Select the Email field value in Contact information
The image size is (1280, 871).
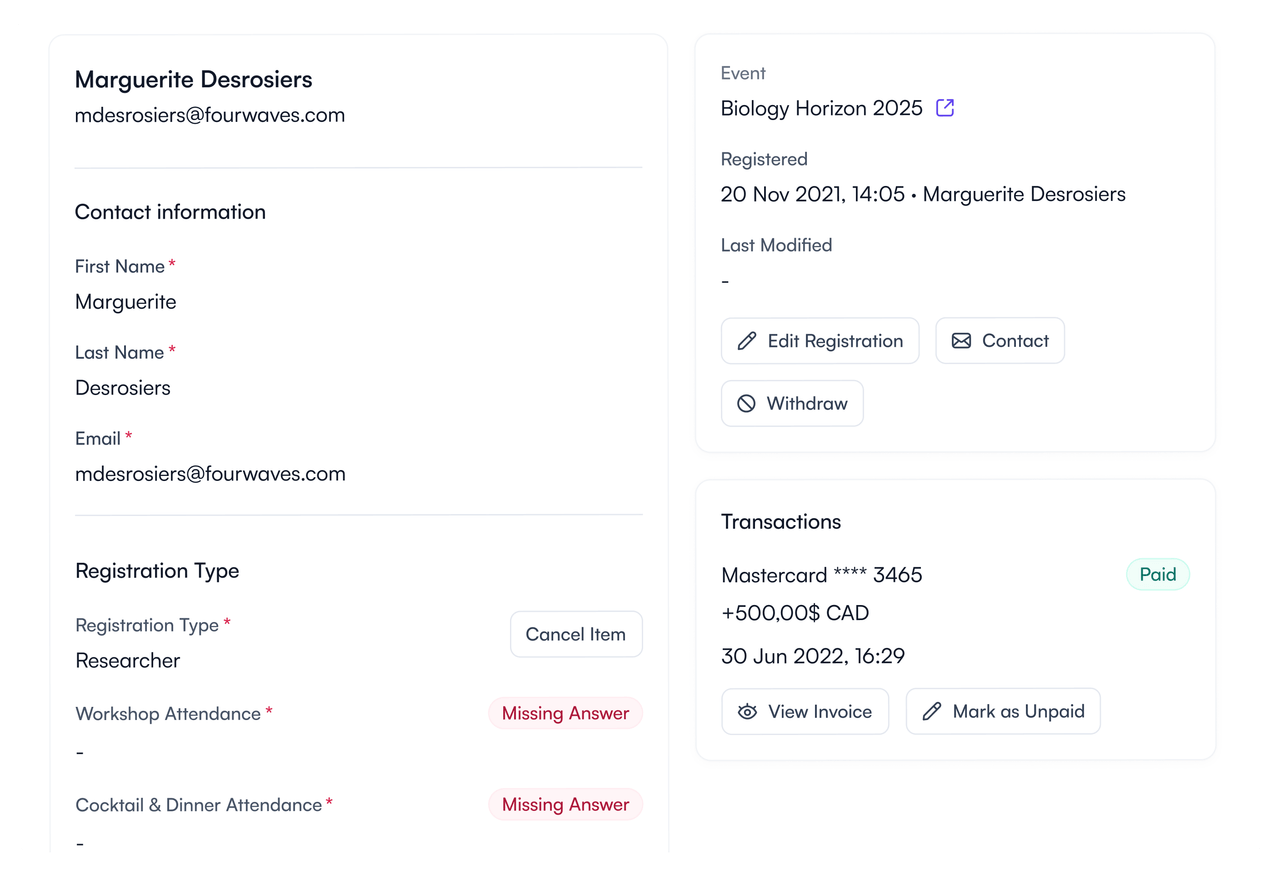coord(210,474)
